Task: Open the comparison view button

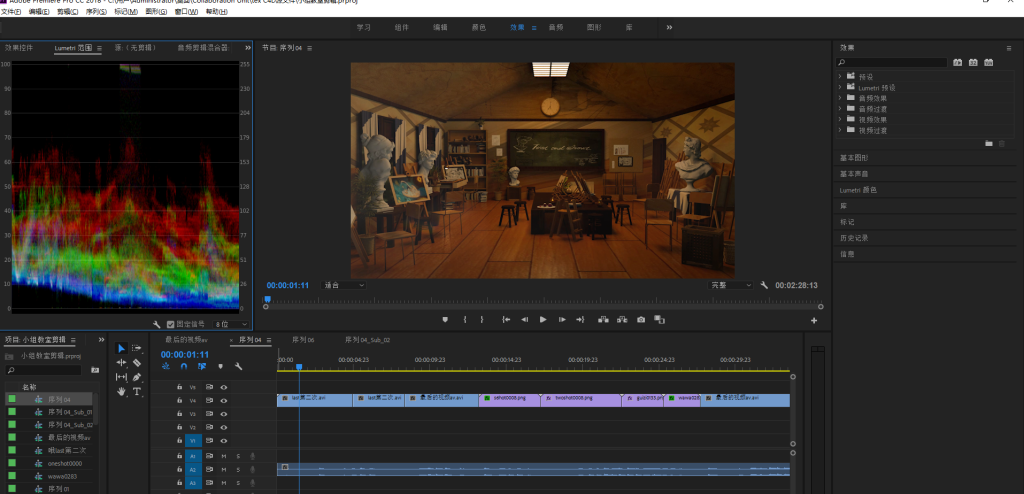Action: click(x=660, y=320)
